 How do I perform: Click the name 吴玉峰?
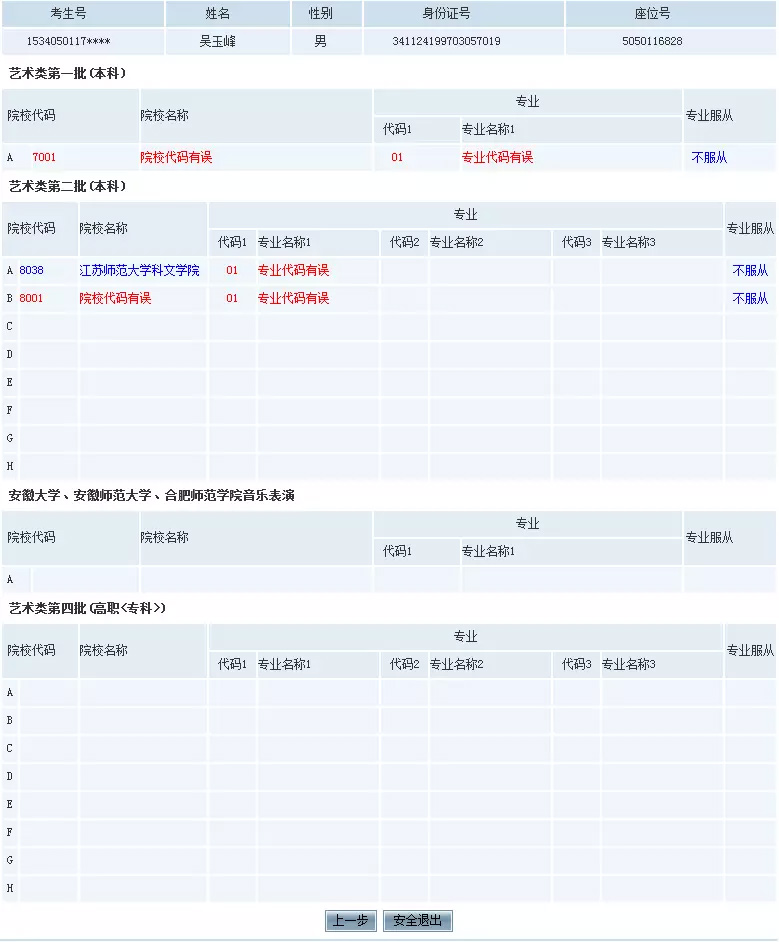pyautogui.click(x=217, y=41)
